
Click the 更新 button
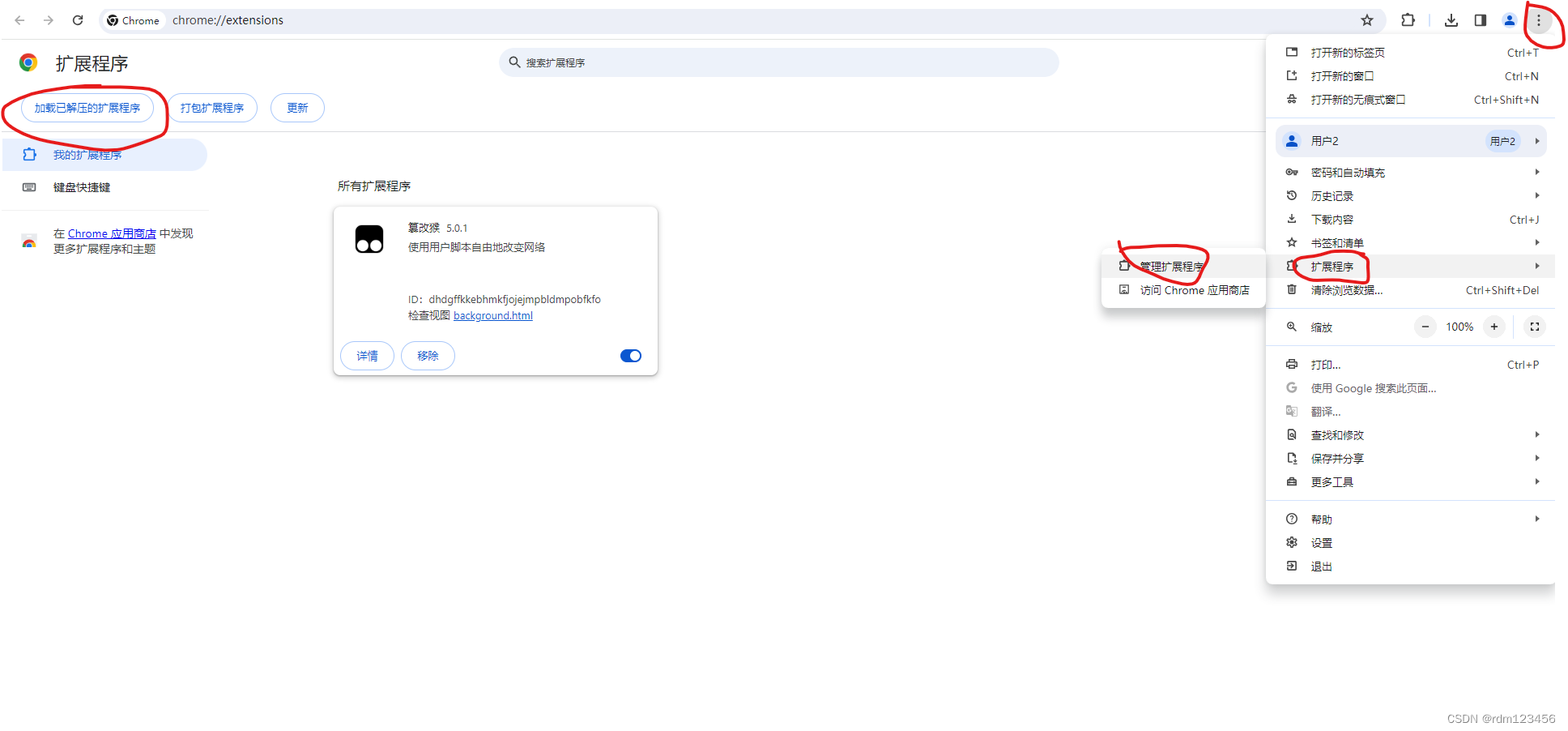point(297,108)
